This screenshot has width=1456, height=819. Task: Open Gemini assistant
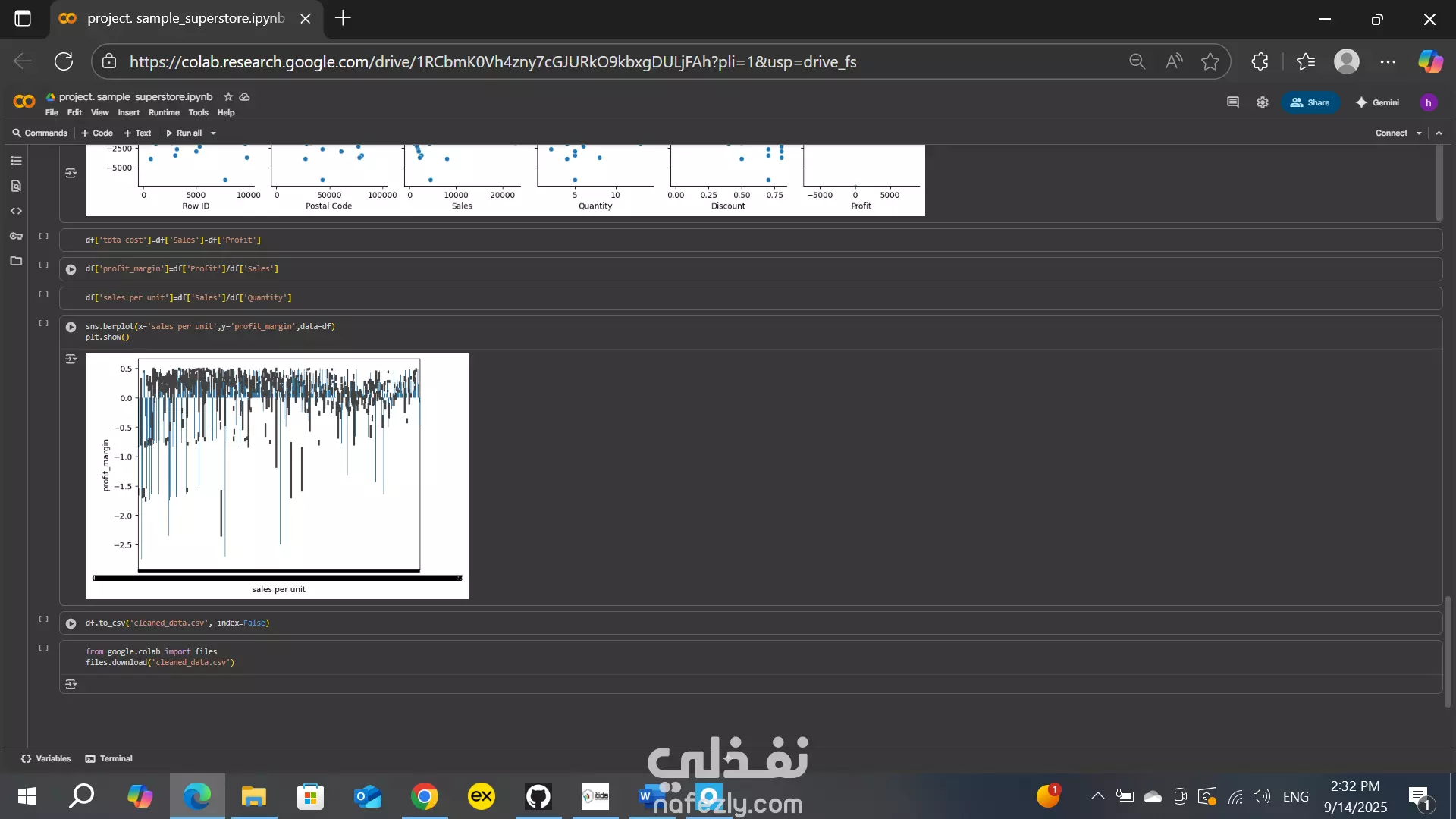pyautogui.click(x=1377, y=102)
